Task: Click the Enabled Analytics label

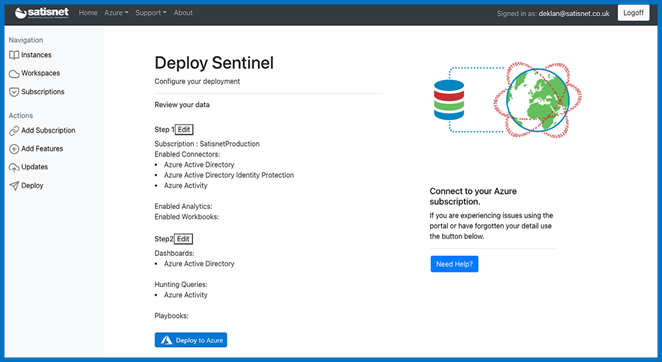Action: point(183,207)
